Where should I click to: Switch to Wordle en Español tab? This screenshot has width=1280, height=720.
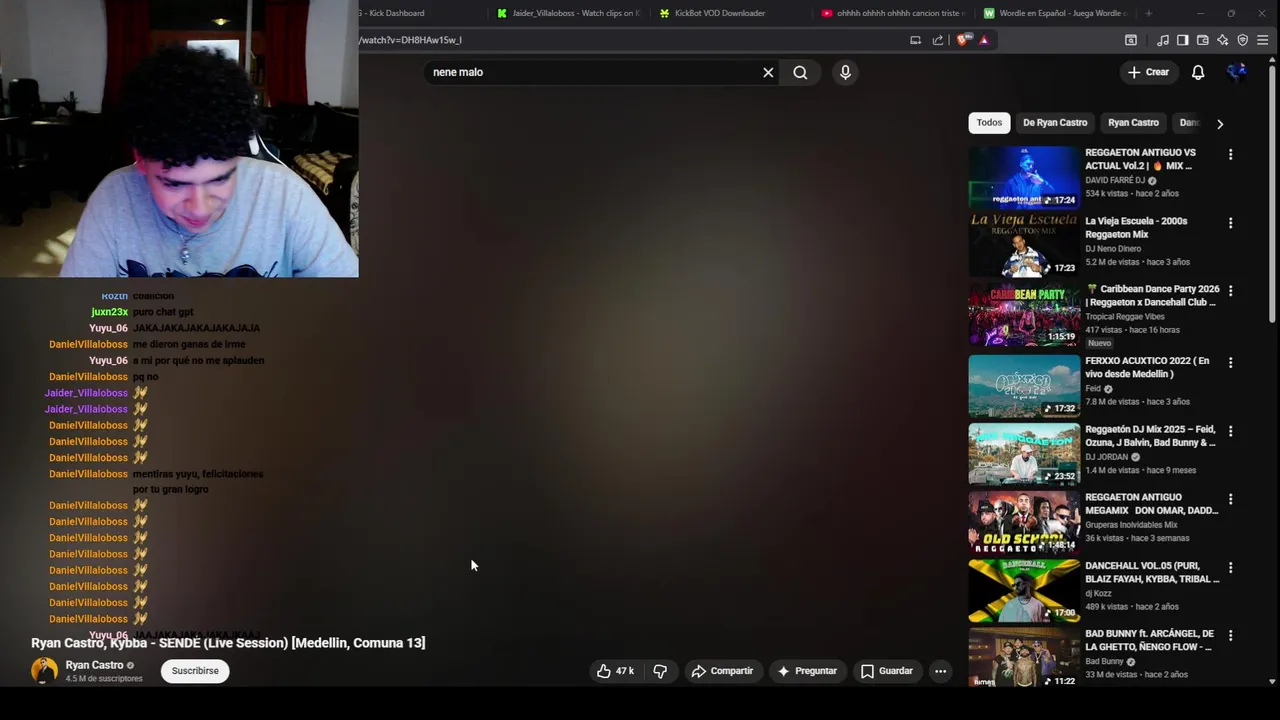(x=1056, y=13)
